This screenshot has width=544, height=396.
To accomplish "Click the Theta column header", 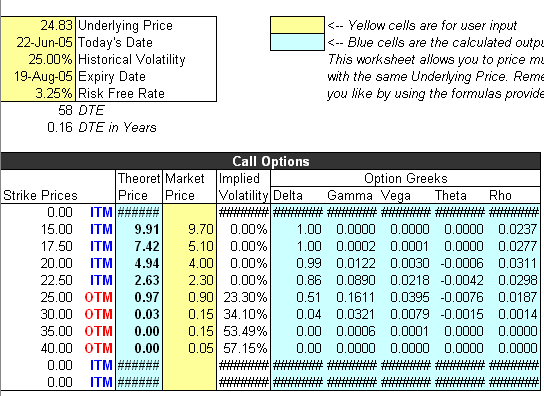I will (450, 195).
